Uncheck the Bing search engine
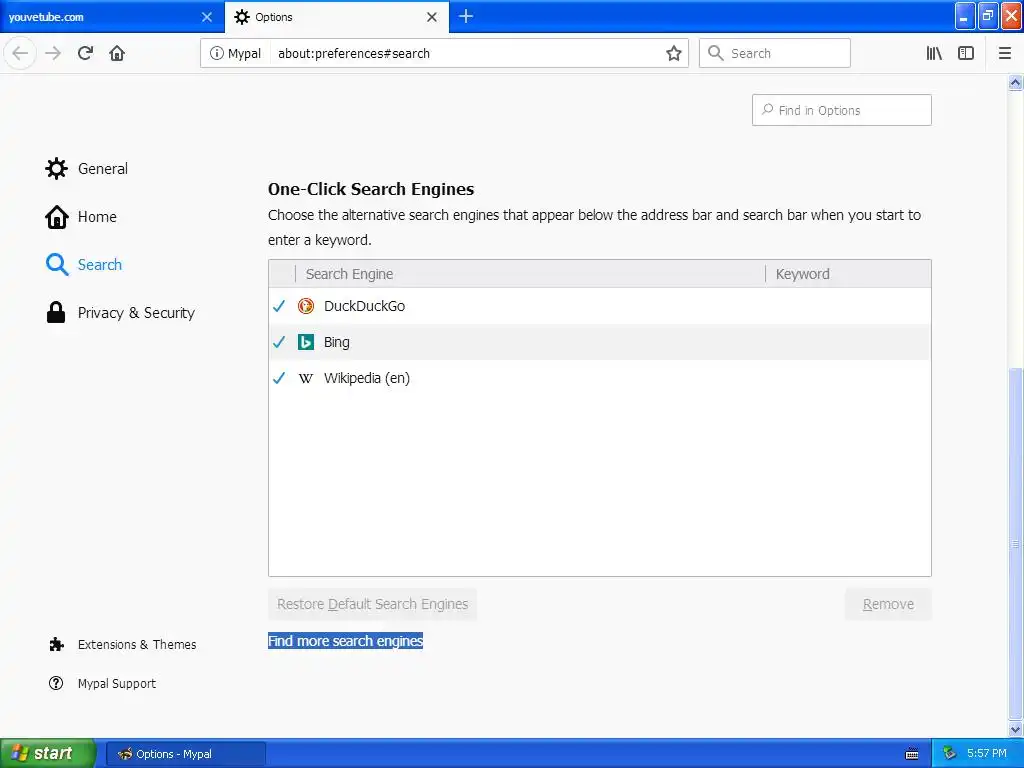Screen dimensions: 1024x768 tap(279, 342)
